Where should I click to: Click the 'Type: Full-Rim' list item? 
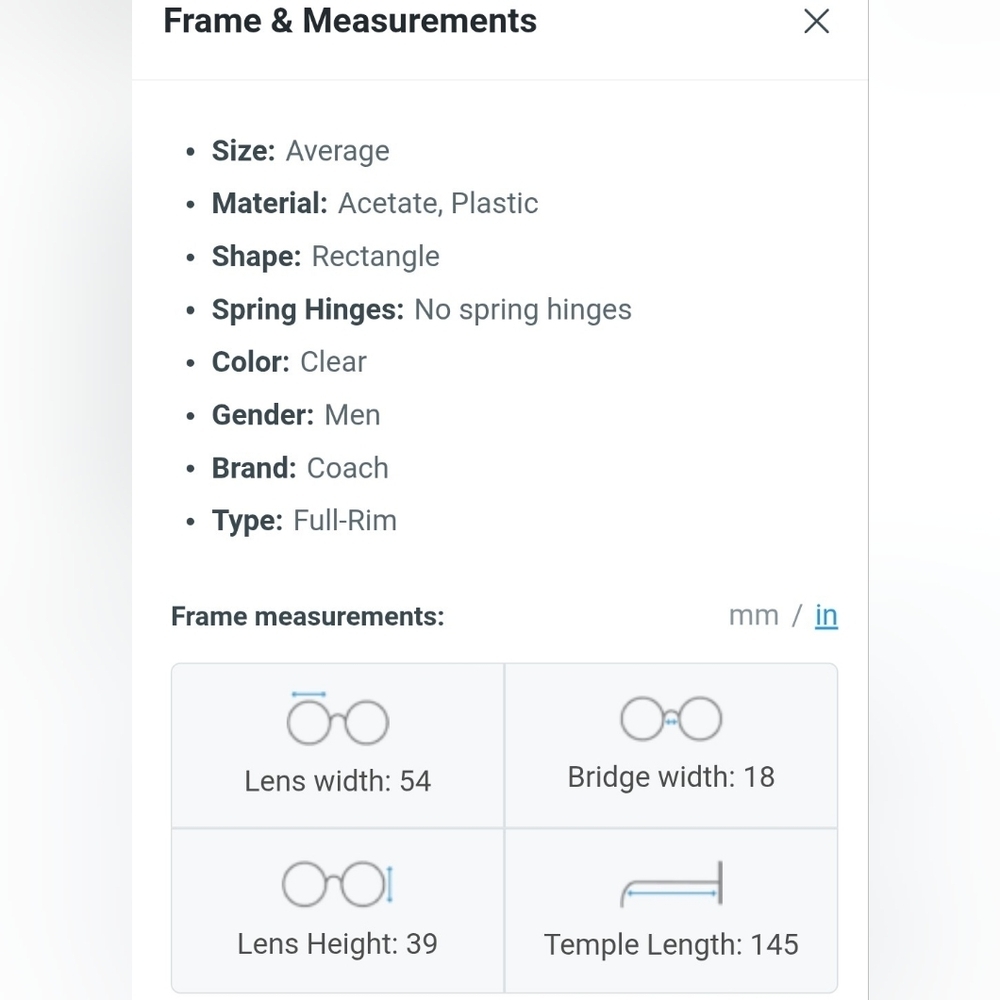coord(304,521)
